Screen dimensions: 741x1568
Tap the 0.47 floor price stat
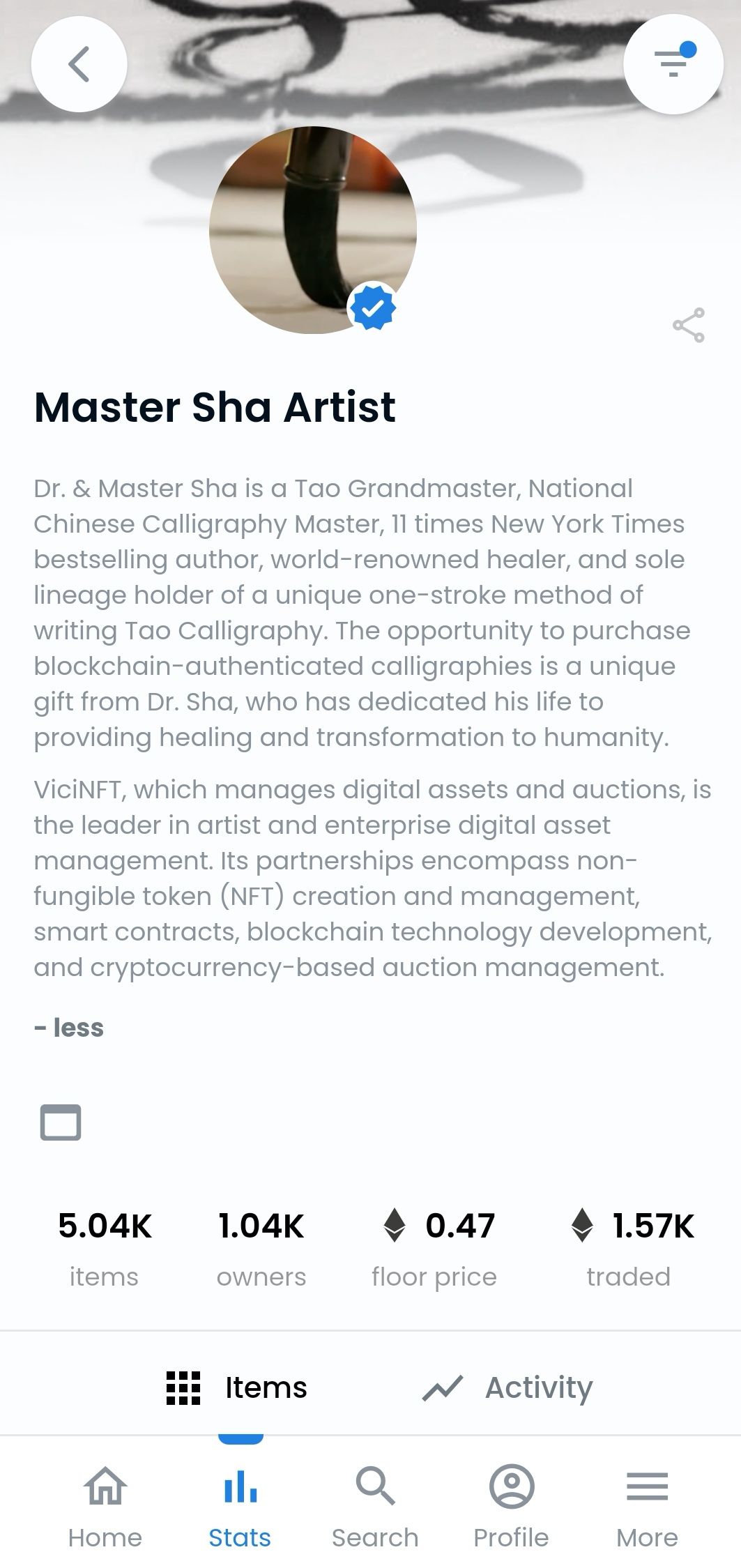tap(434, 1248)
